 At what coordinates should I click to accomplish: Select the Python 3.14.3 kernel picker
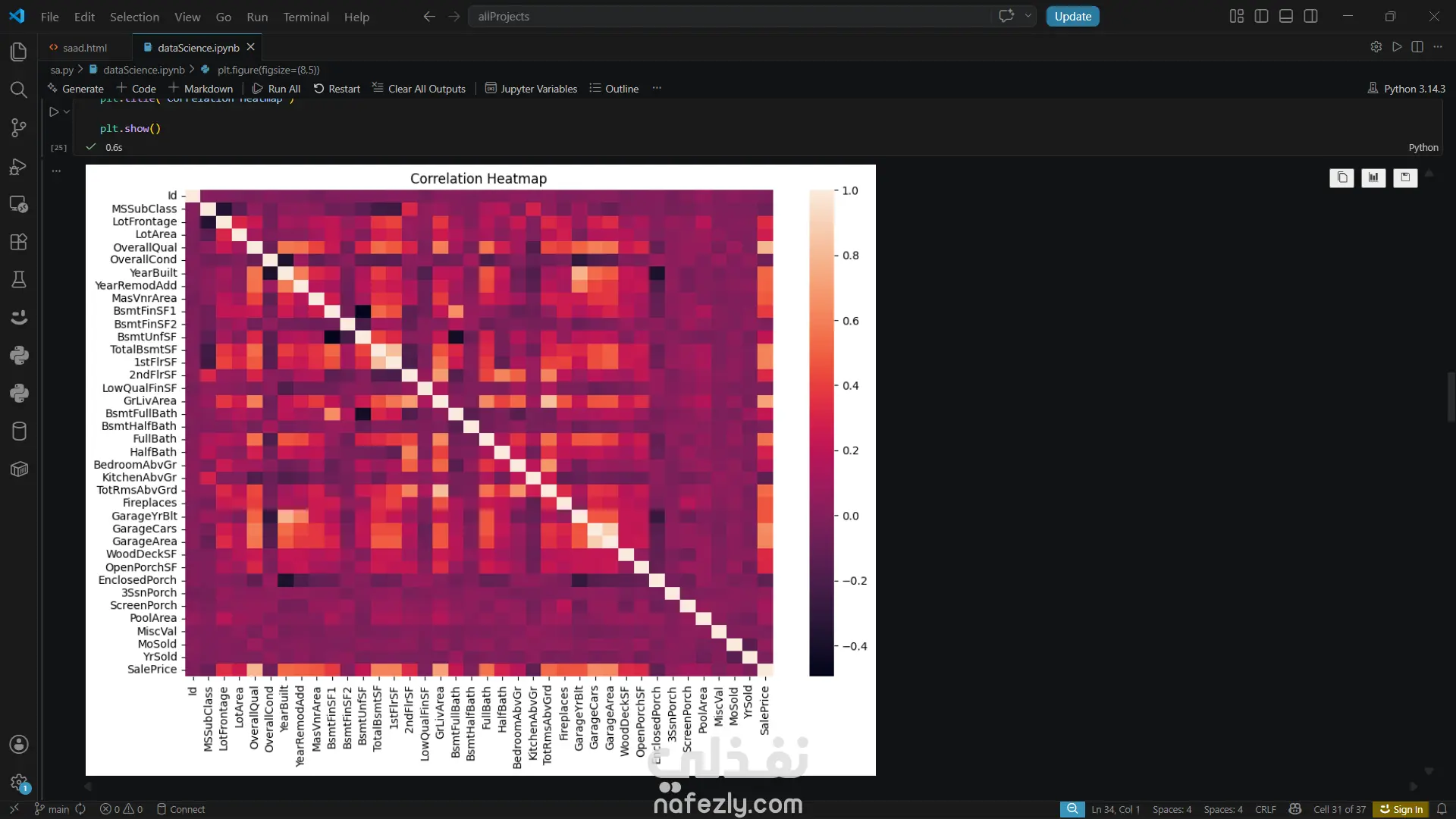1407,89
